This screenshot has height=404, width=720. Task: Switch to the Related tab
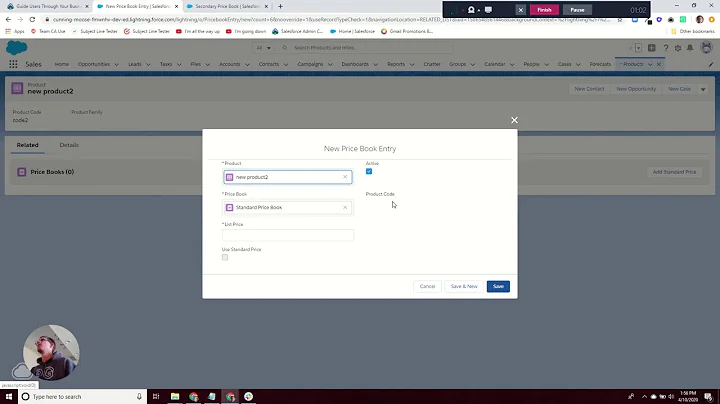(28, 145)
